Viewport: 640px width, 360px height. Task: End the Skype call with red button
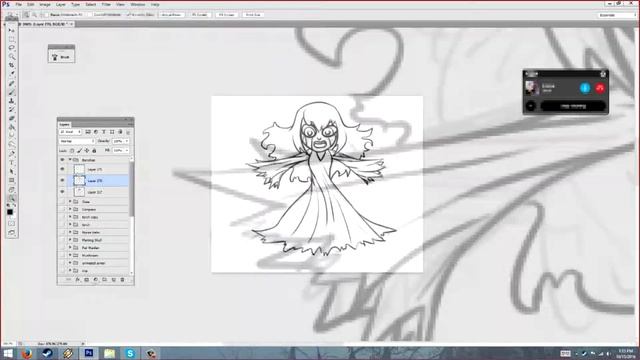600,88
